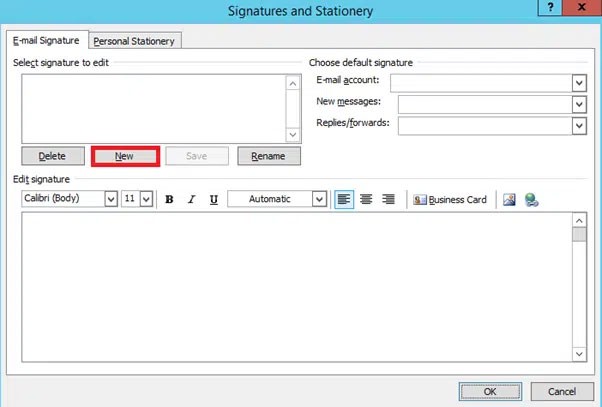Open the Calibri (Body) font dropdown

110,200
